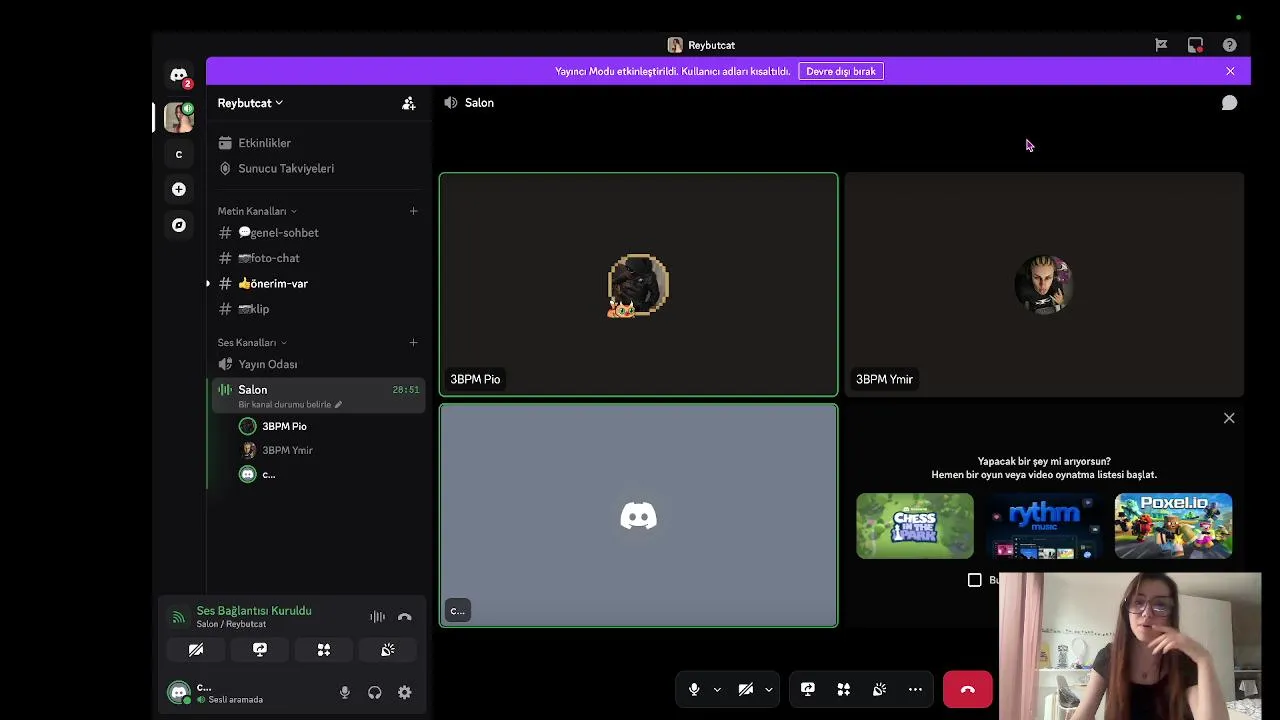Click the Add a Server plus icon

point(179,189)
